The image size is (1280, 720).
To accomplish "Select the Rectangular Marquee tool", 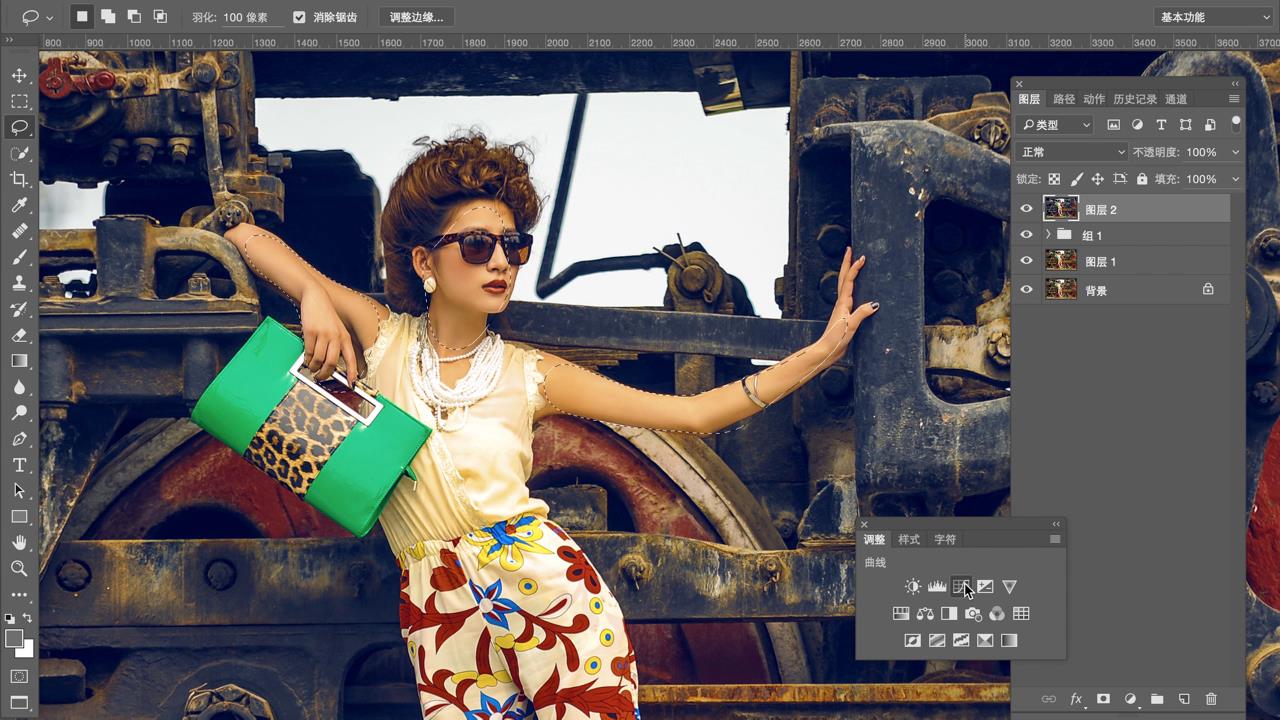I will 19,102.
